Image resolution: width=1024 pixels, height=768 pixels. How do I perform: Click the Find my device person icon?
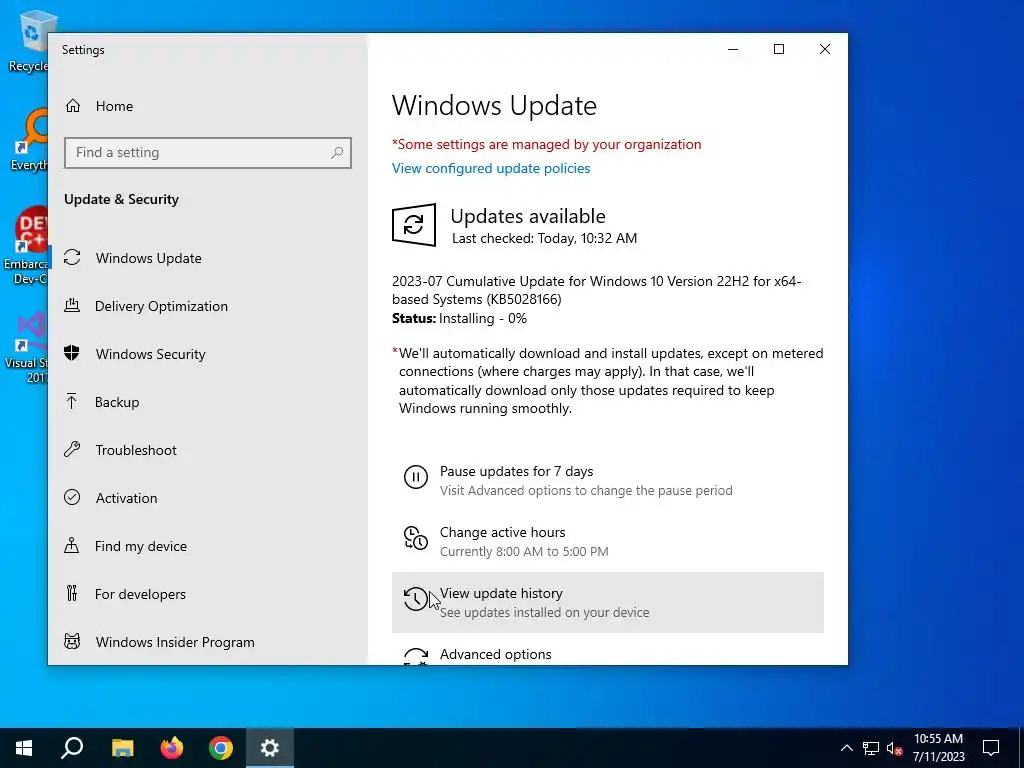(x=72, y=545)
